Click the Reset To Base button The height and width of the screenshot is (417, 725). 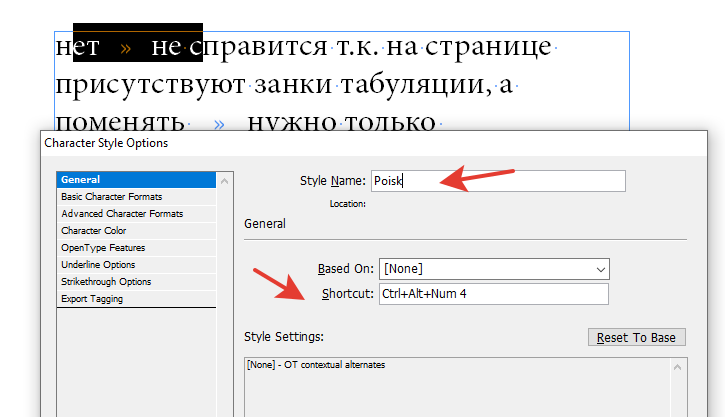(x=636, y=337)
